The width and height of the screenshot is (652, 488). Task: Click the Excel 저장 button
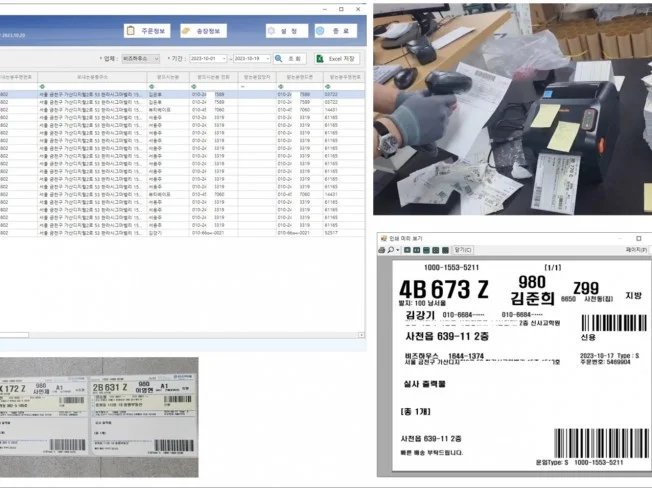tap(337, 59)
